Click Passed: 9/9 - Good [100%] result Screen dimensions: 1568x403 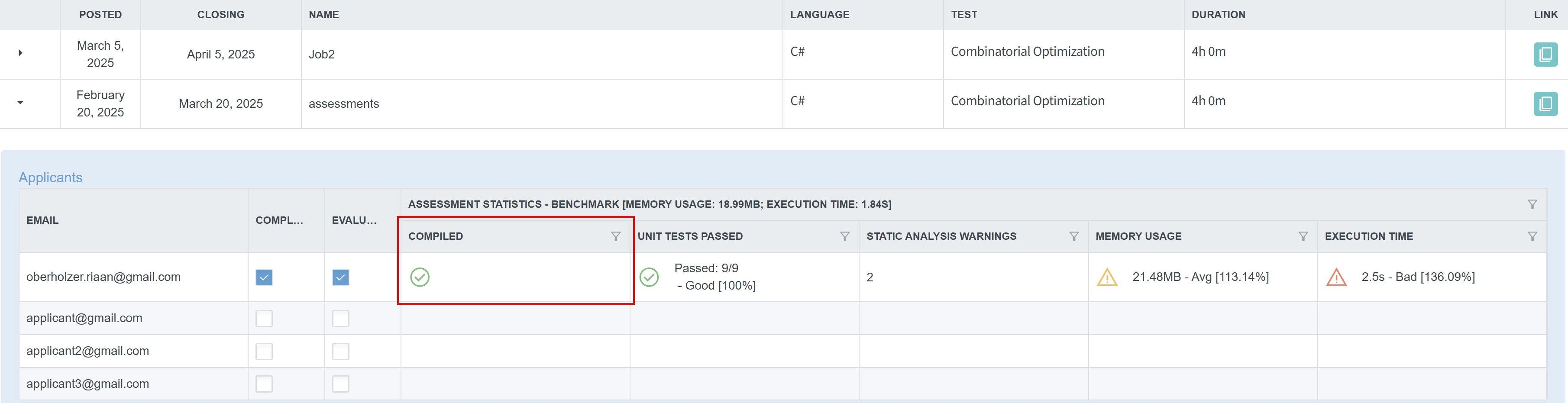(x=715, y=277)
